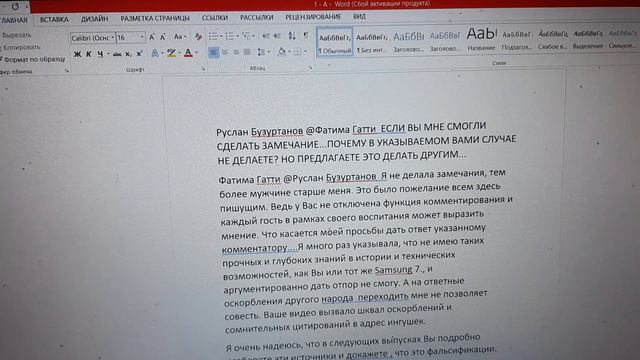Justify the text
The image size is (640, 360).
[x=247, y=52]
